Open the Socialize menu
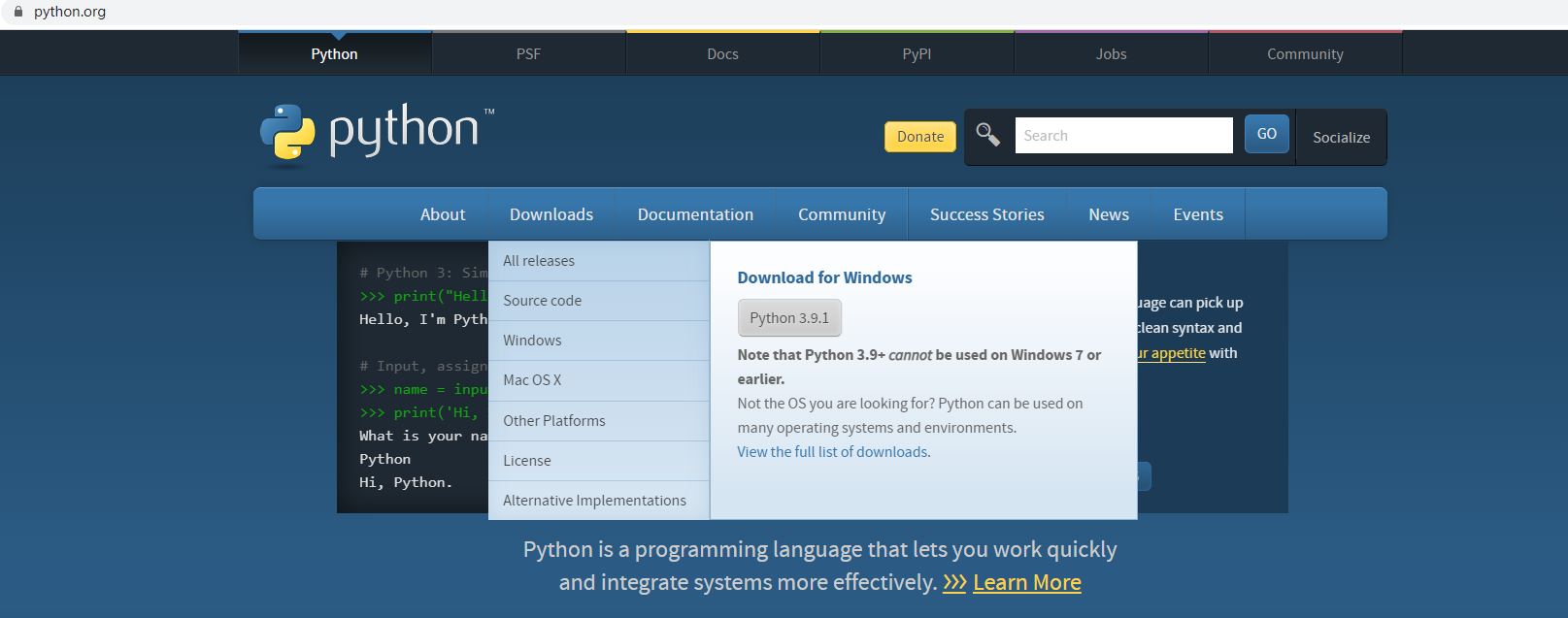1568x618 pixels. (x=1341, y=138)
